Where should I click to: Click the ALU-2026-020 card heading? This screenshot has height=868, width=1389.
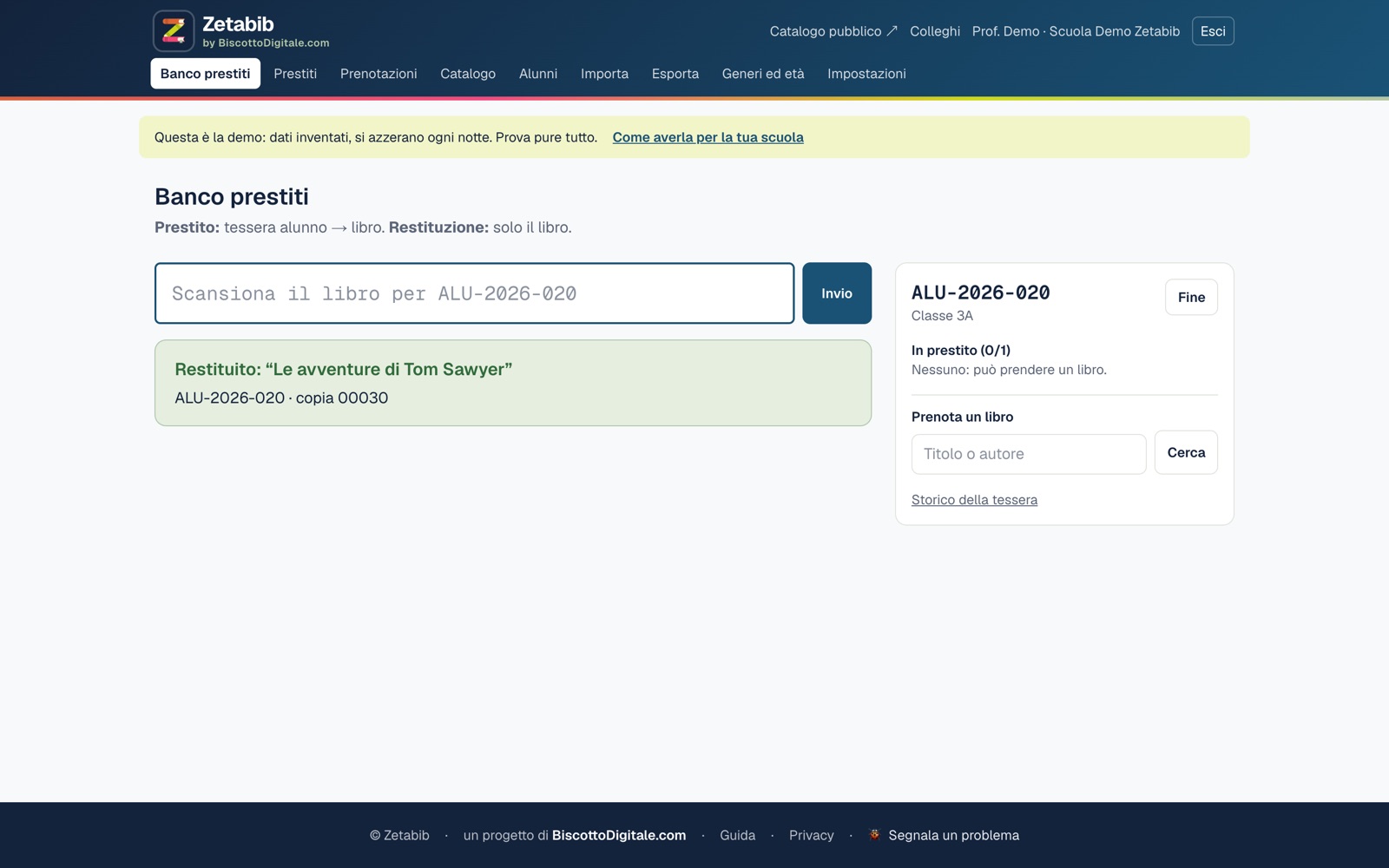pos(981,293)
